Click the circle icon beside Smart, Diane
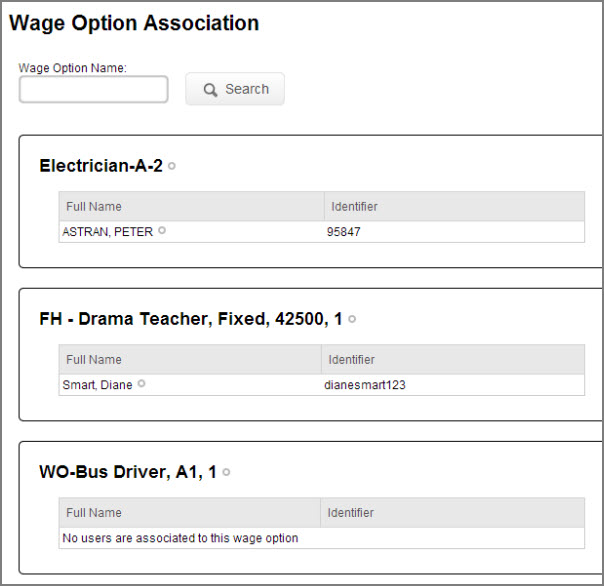This screenshot has height=586, width=604. pos(141,384)
